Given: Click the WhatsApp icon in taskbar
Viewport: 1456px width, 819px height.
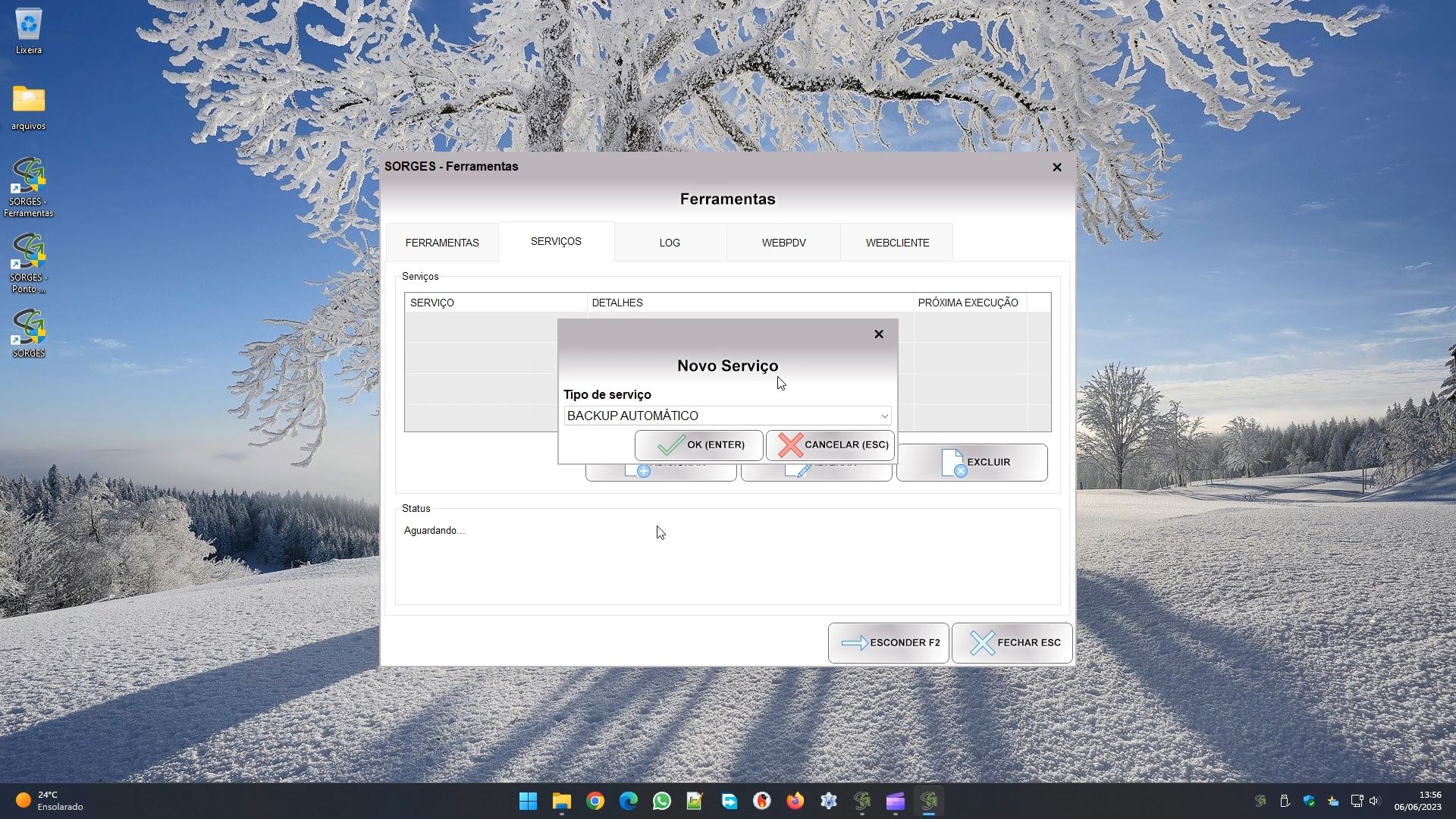Looking at the screenshot, I should pos(661,801).
